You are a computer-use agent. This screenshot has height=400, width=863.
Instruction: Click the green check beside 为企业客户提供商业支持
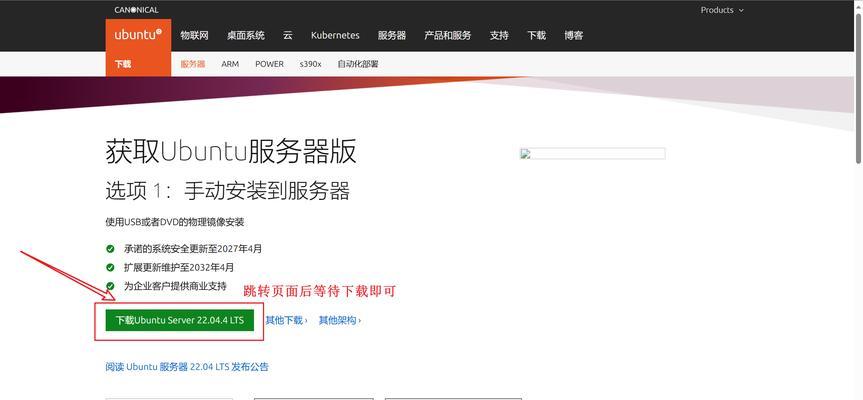111,286
